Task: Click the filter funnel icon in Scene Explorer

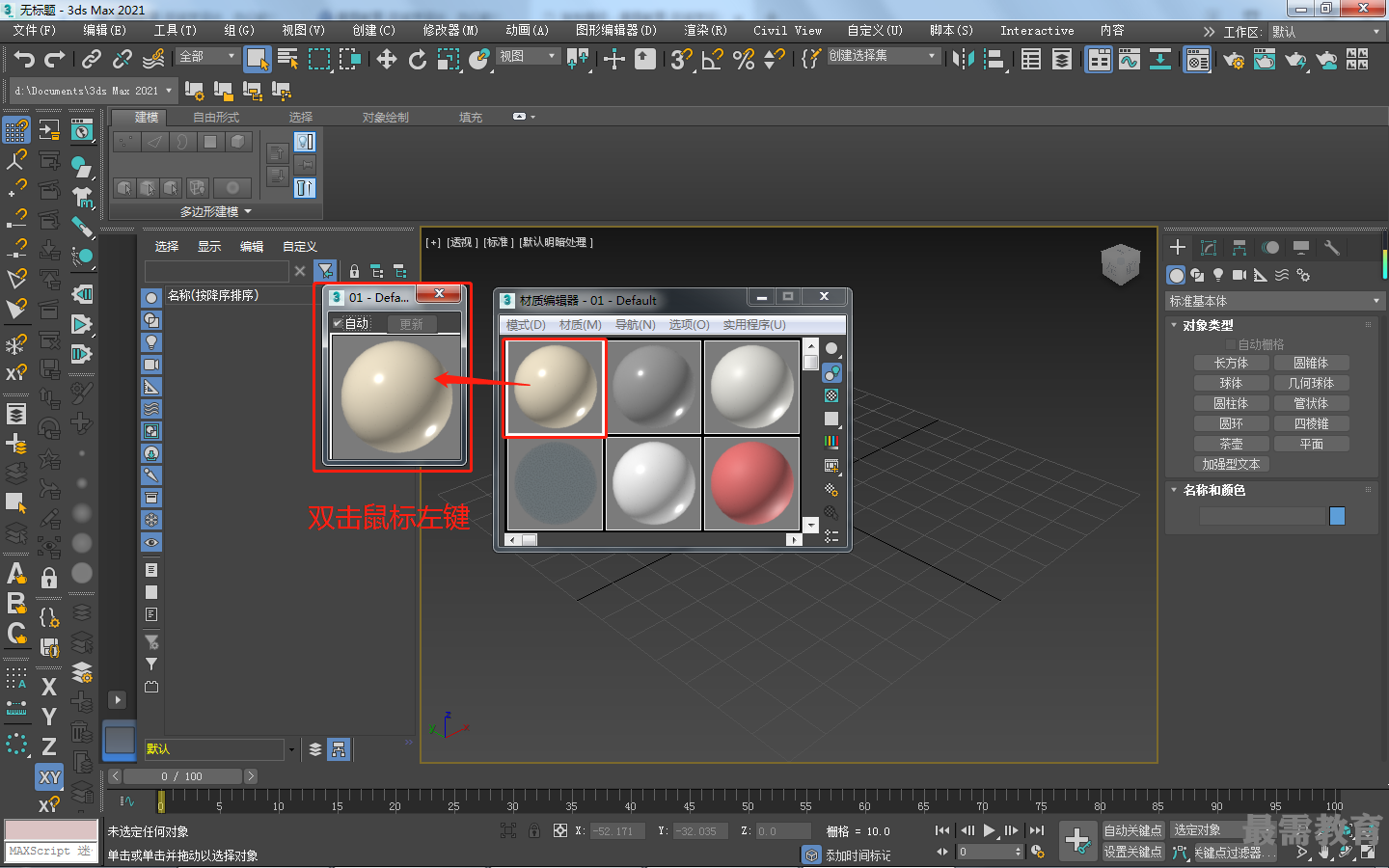Action: (x=326, y=271)
